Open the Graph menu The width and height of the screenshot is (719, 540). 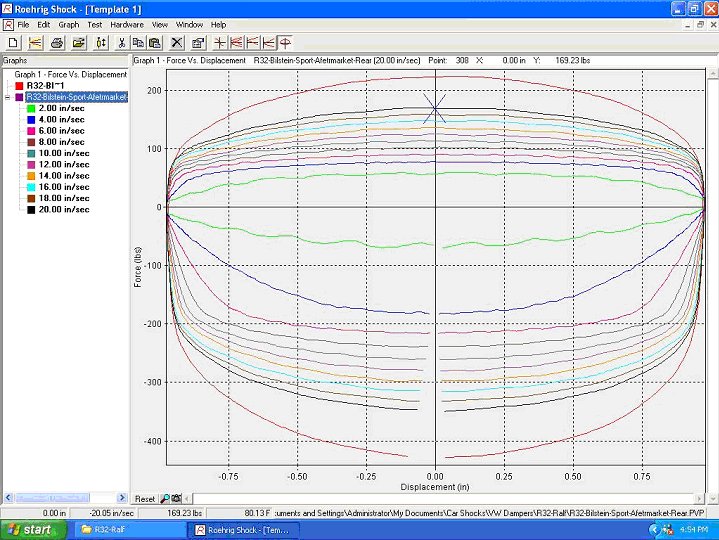pyautogui.click(x=68, y=24)
